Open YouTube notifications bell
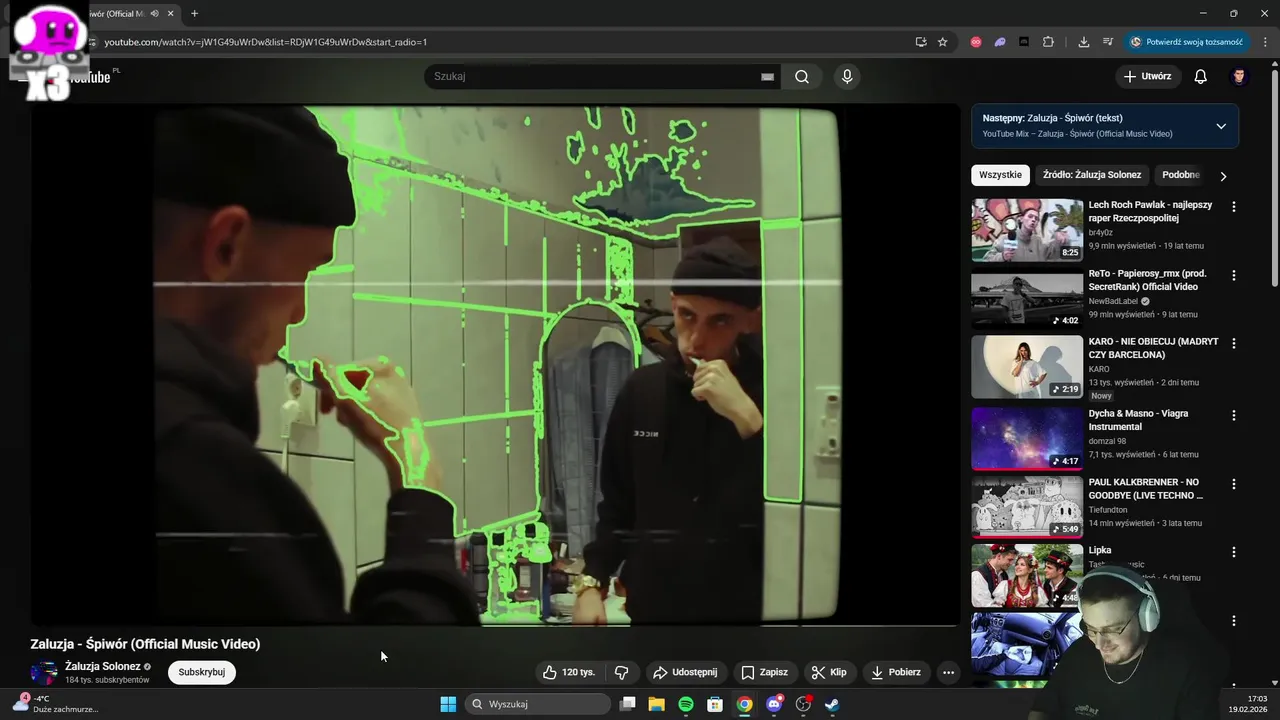The height and width of the screenshot is (720, 1280). click(x=1201, y=77)
